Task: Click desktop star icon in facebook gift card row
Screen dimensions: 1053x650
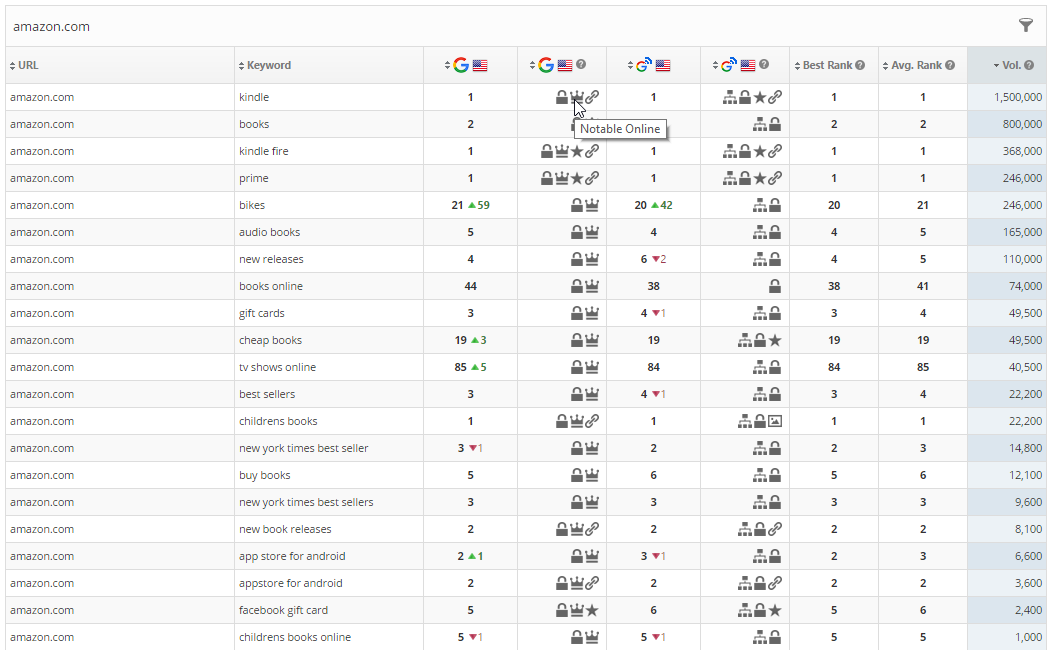Action: 592,610
